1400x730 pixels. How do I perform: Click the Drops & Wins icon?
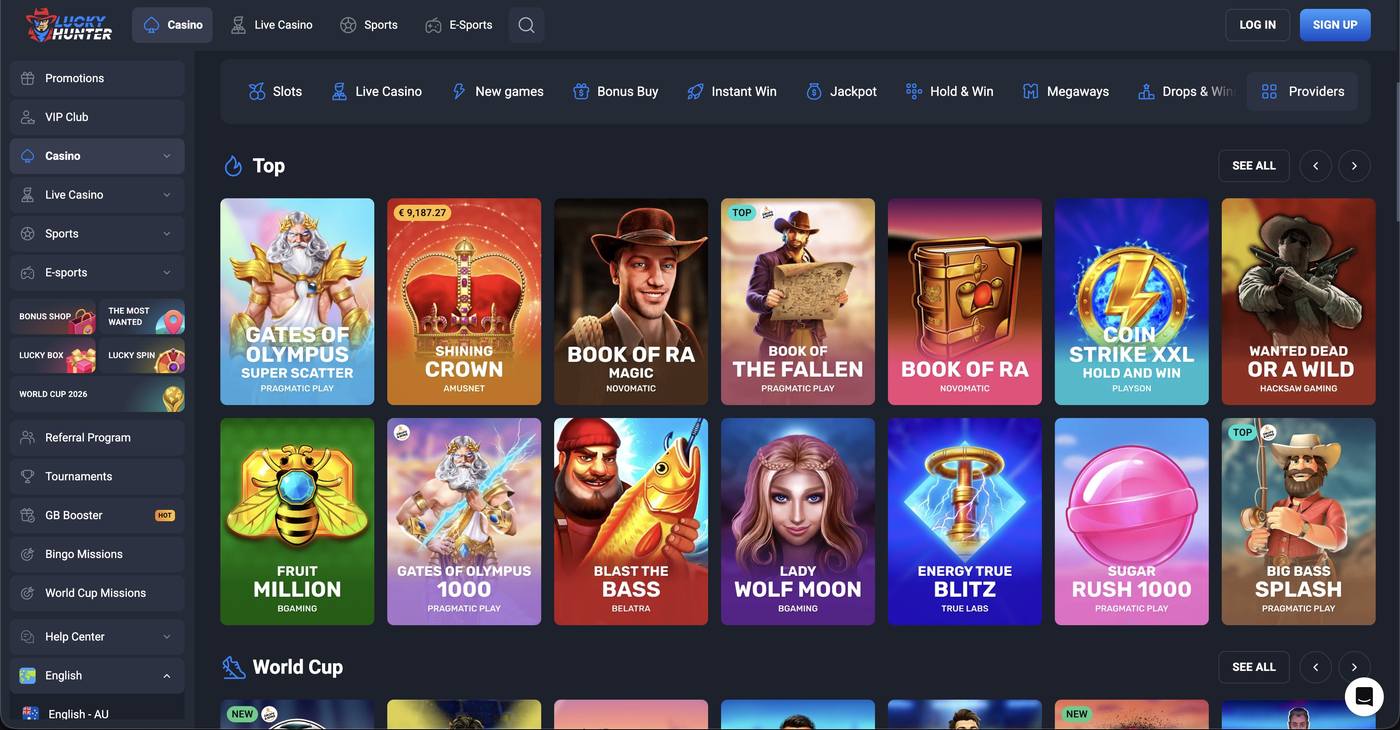1146,91
